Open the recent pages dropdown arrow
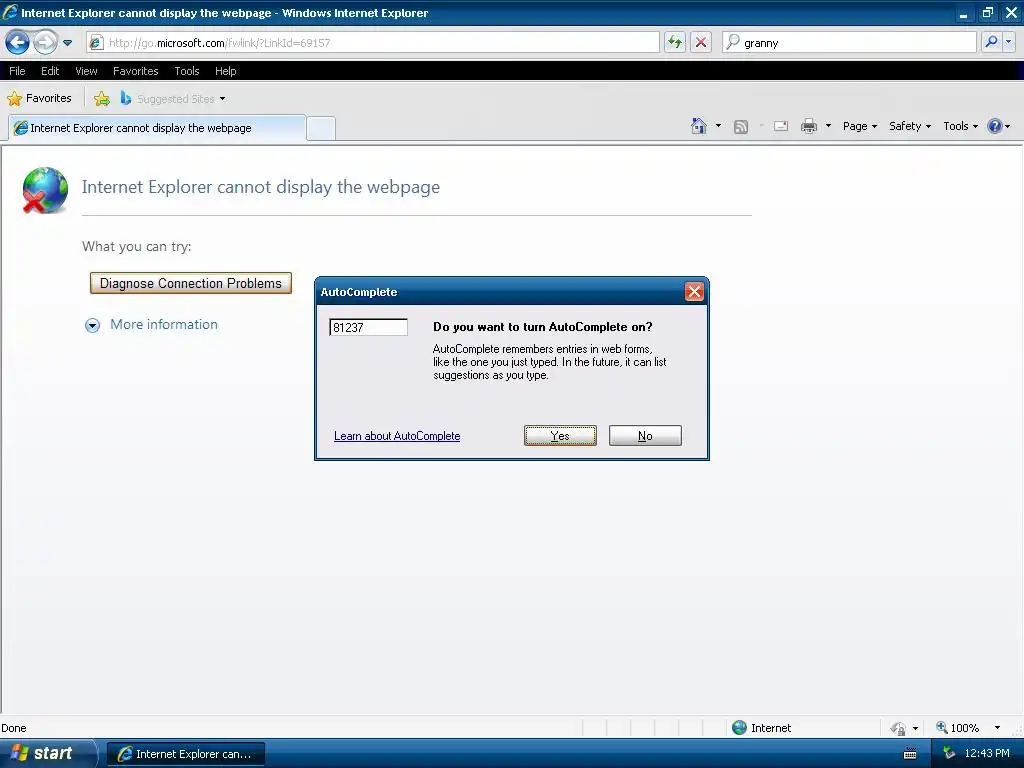This screenshot has width=1024, height=768. [67, 43]
